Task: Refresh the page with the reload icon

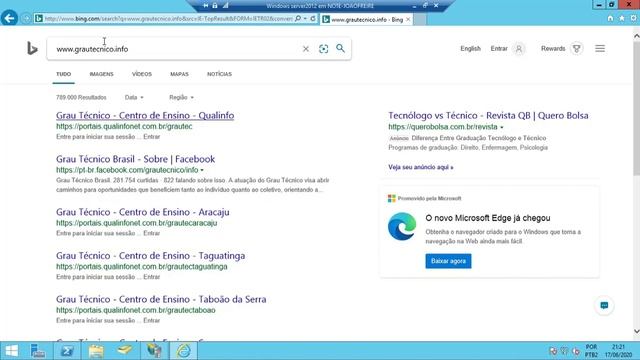Action: [313, 19]
